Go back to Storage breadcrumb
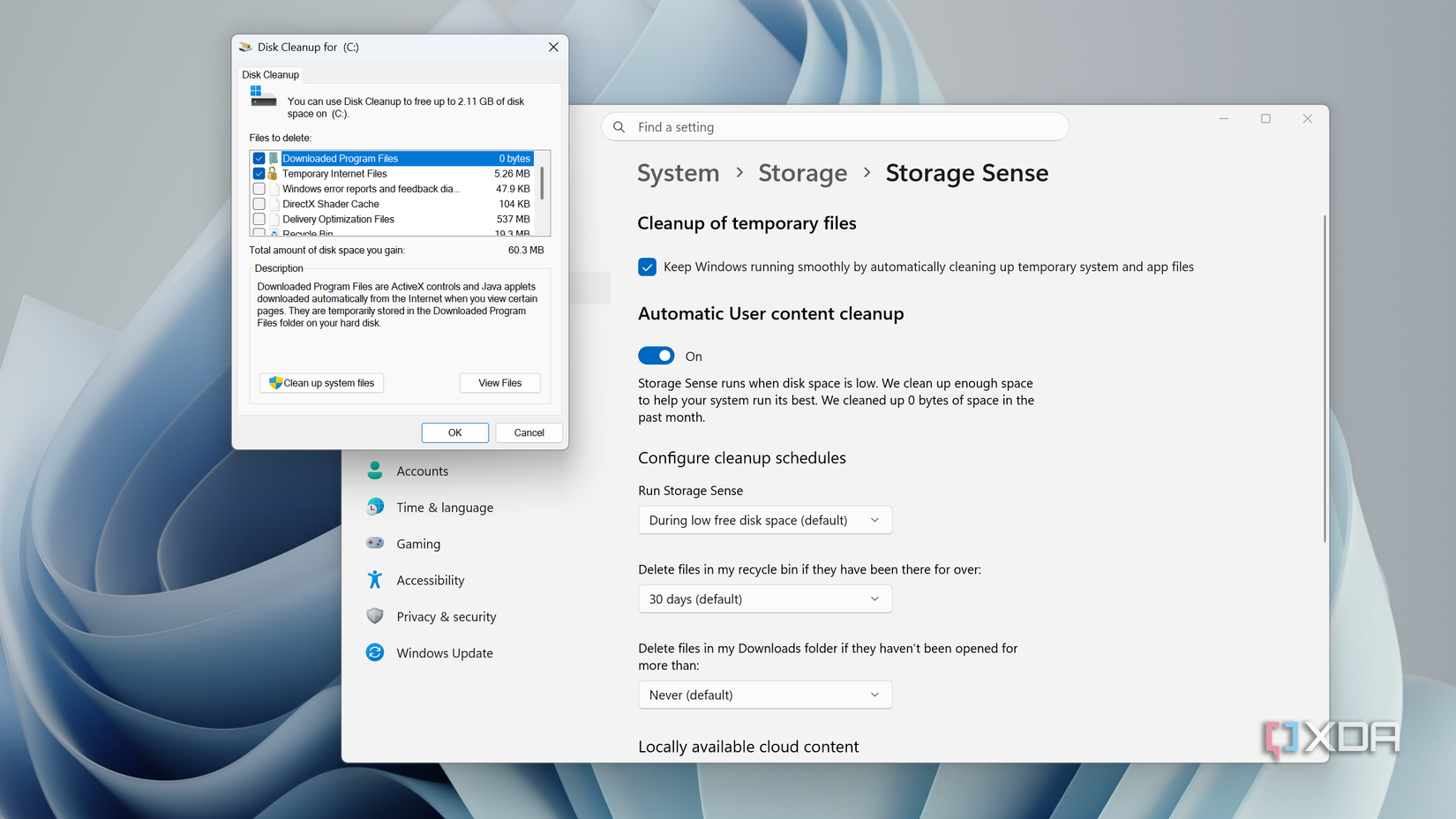Screen dimensions: 1456x819 click(802, 173)
